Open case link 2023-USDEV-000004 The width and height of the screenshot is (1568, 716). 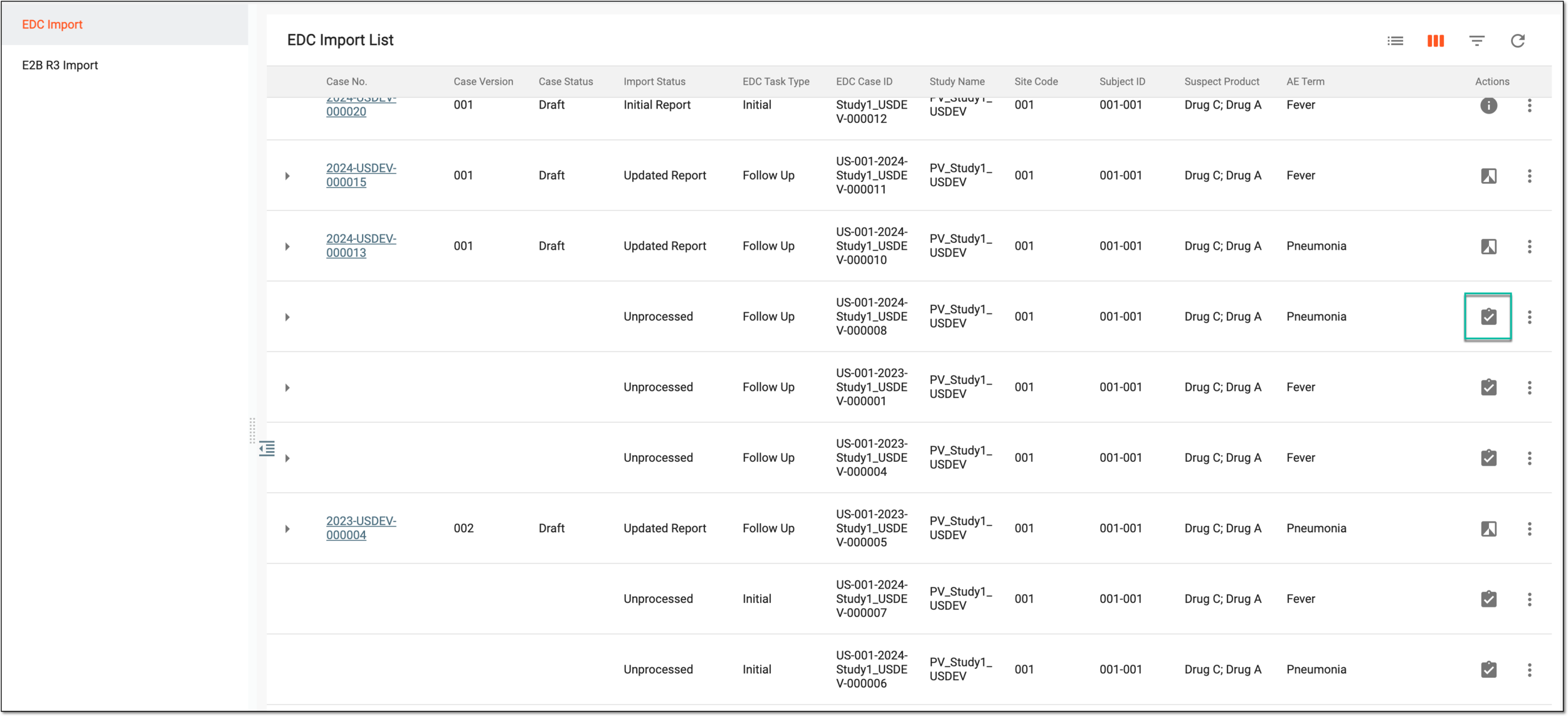[361, 528]
